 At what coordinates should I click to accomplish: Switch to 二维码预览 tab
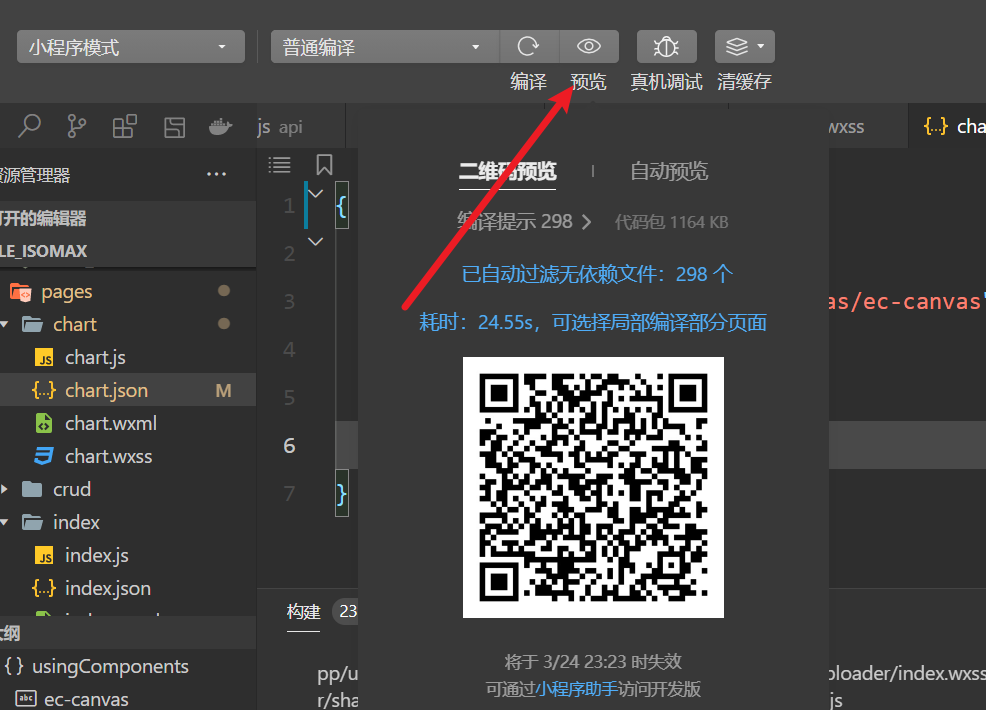tap(507, 171)
